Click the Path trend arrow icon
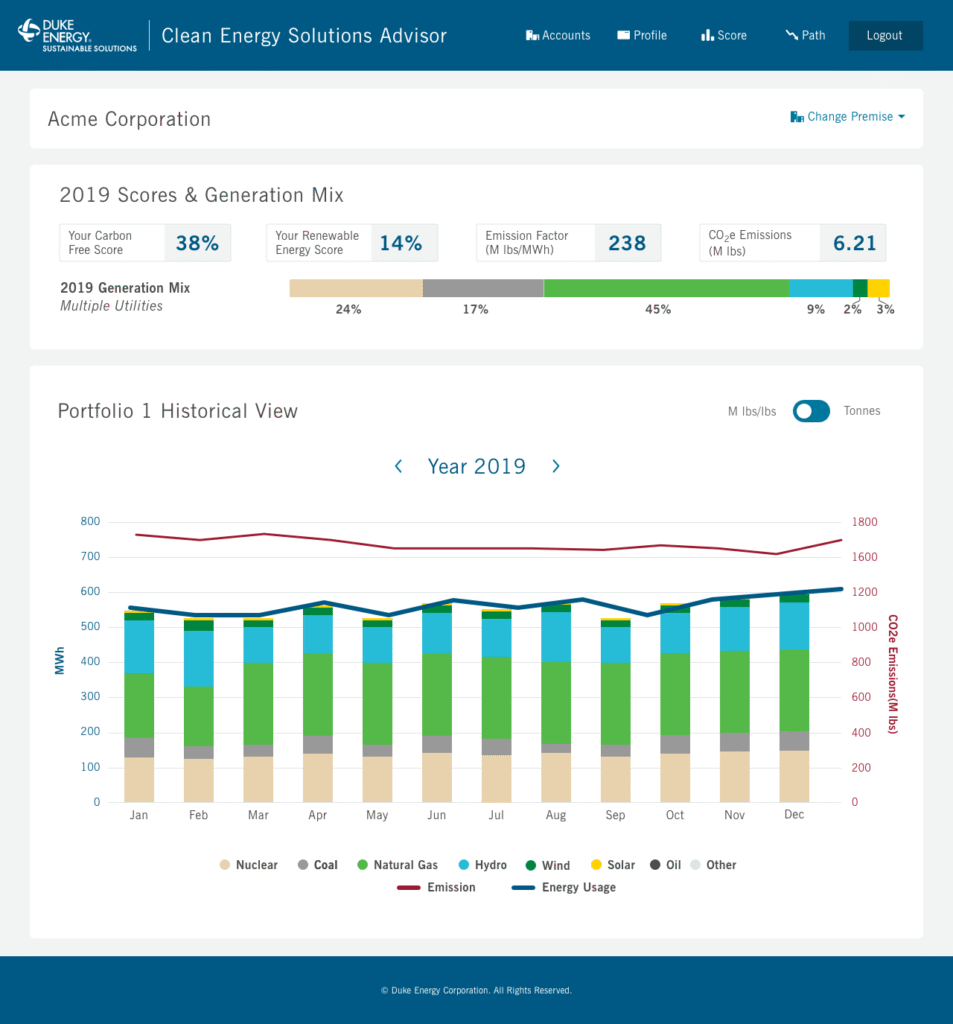Viewport: 953px width, 1024px height. click(x=791, y=35)
